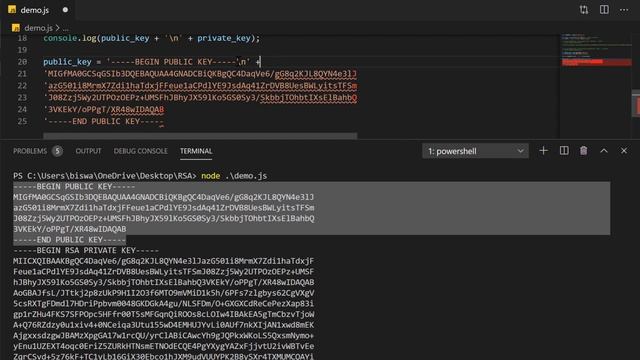Kill terminal with trash icon
The width and height of the screenshot is (640, 360).
click(x=584, y=151)
